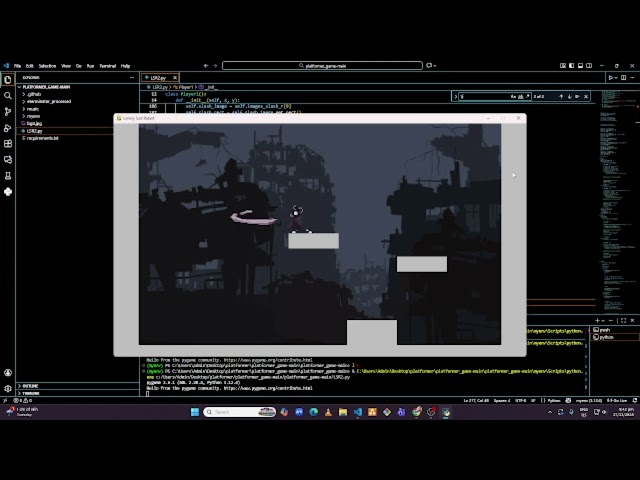The height and width of the screenshot is (480, 640).
Task: Click errors and warnings count in status bar
Action: (22, 400)
